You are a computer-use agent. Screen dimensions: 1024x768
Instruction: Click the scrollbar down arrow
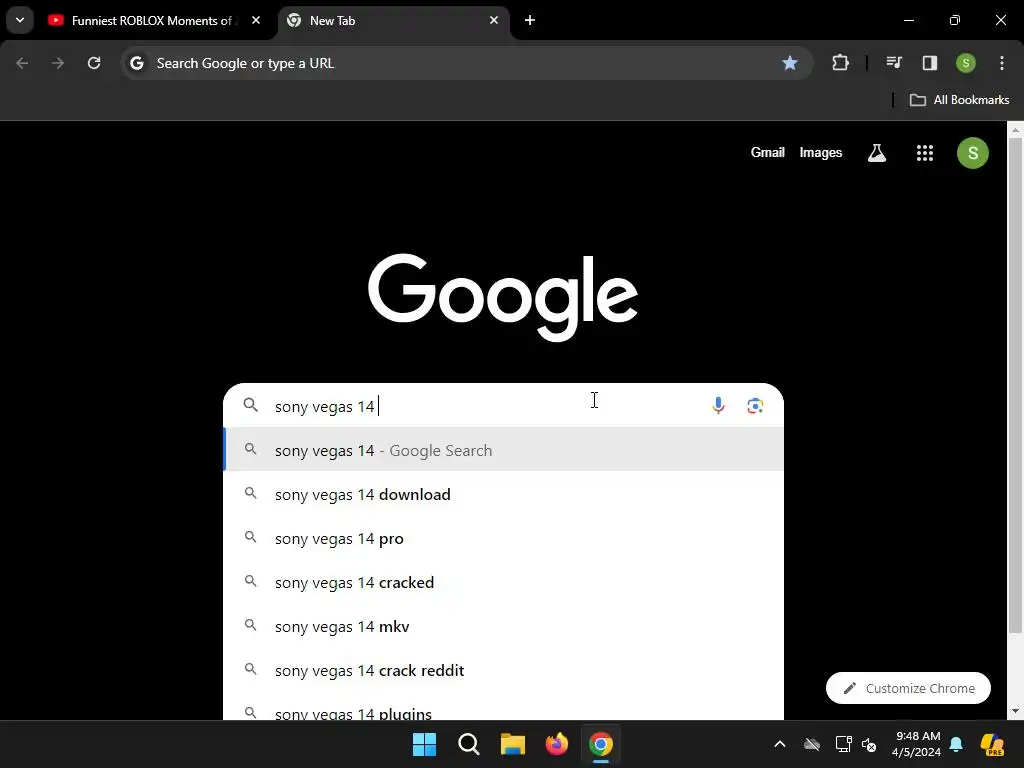pos(1015,711)
